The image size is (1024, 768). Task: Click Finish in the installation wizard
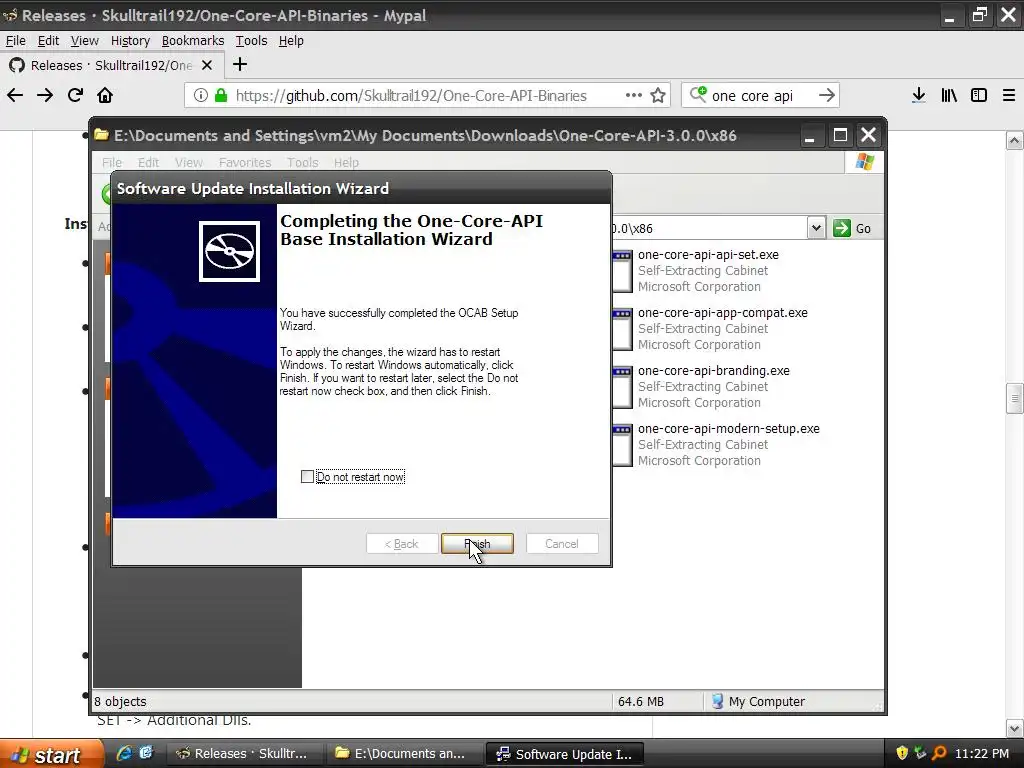tap(477, 543)
